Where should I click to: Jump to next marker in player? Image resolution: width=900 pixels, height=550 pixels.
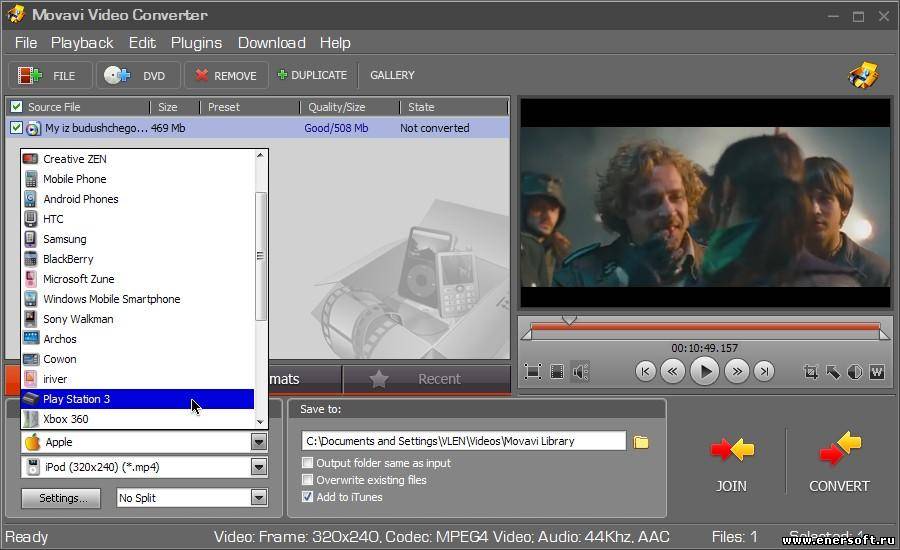(764, 371)
